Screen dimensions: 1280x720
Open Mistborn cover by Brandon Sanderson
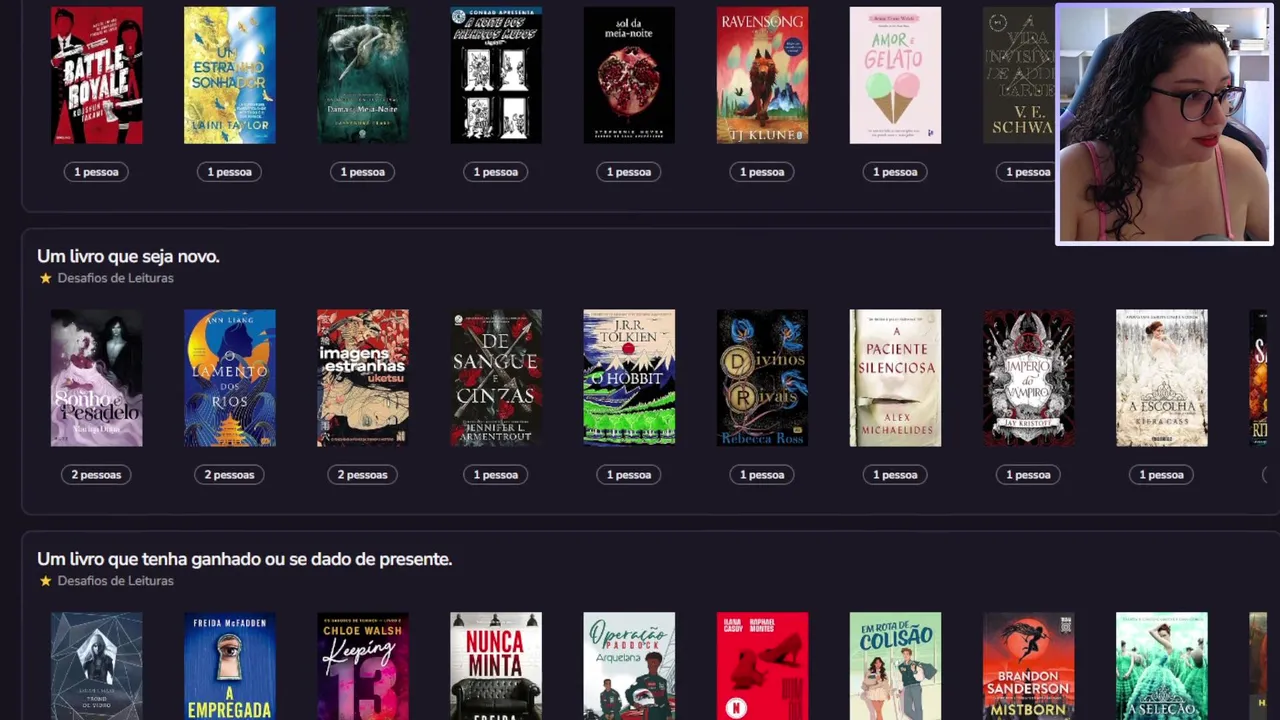point(1028,666)
